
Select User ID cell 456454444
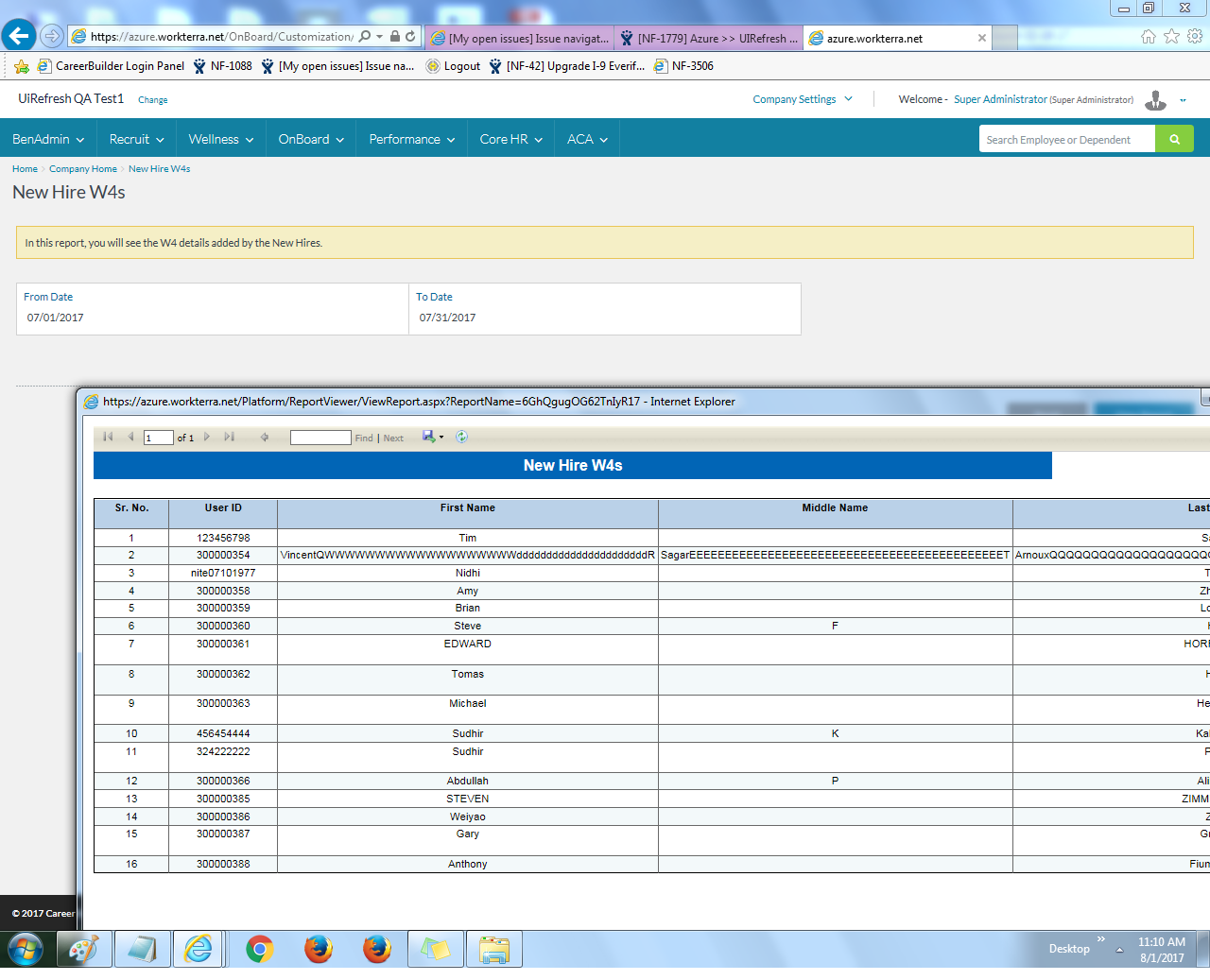click(223, 733)
